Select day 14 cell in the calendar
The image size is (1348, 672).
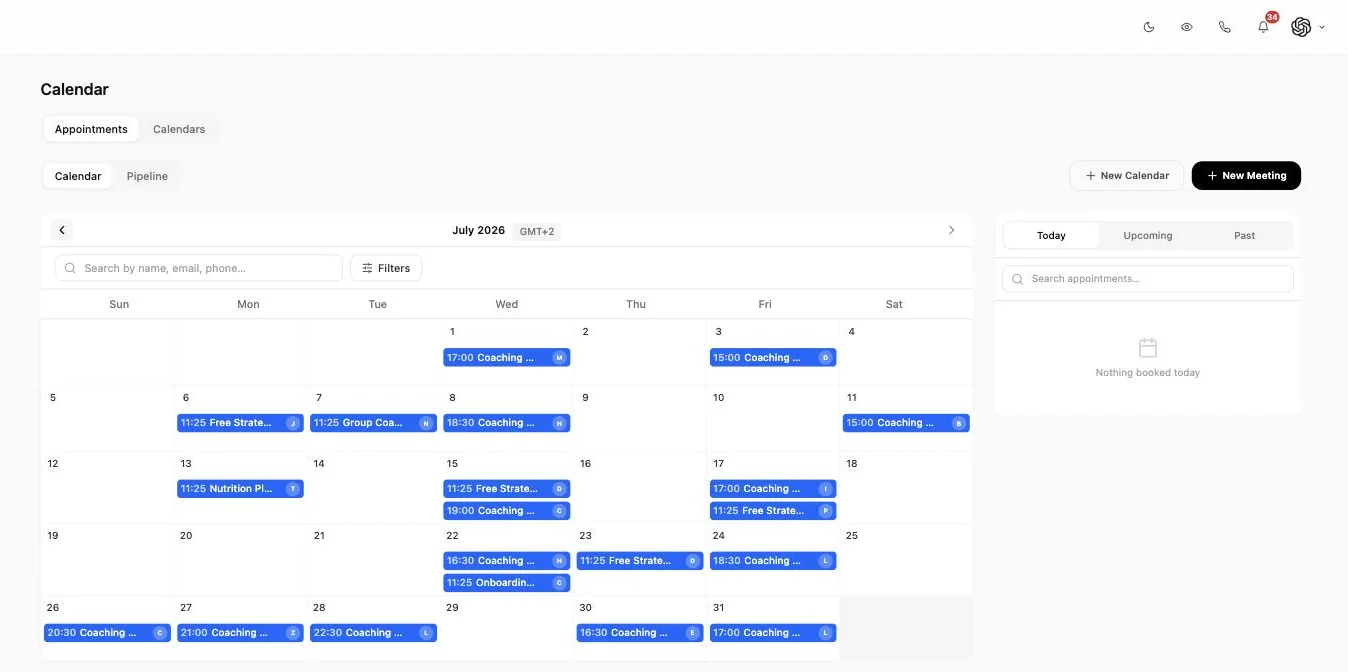(x=373, y=487)
